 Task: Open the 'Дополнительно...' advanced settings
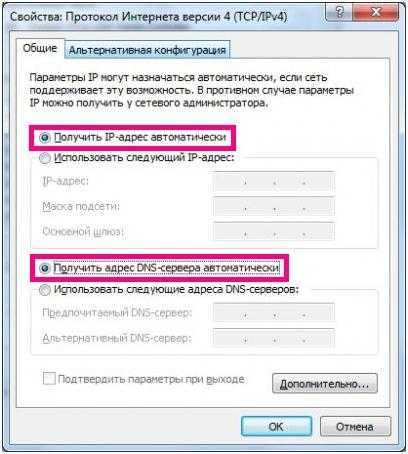(x=325, y=384)
